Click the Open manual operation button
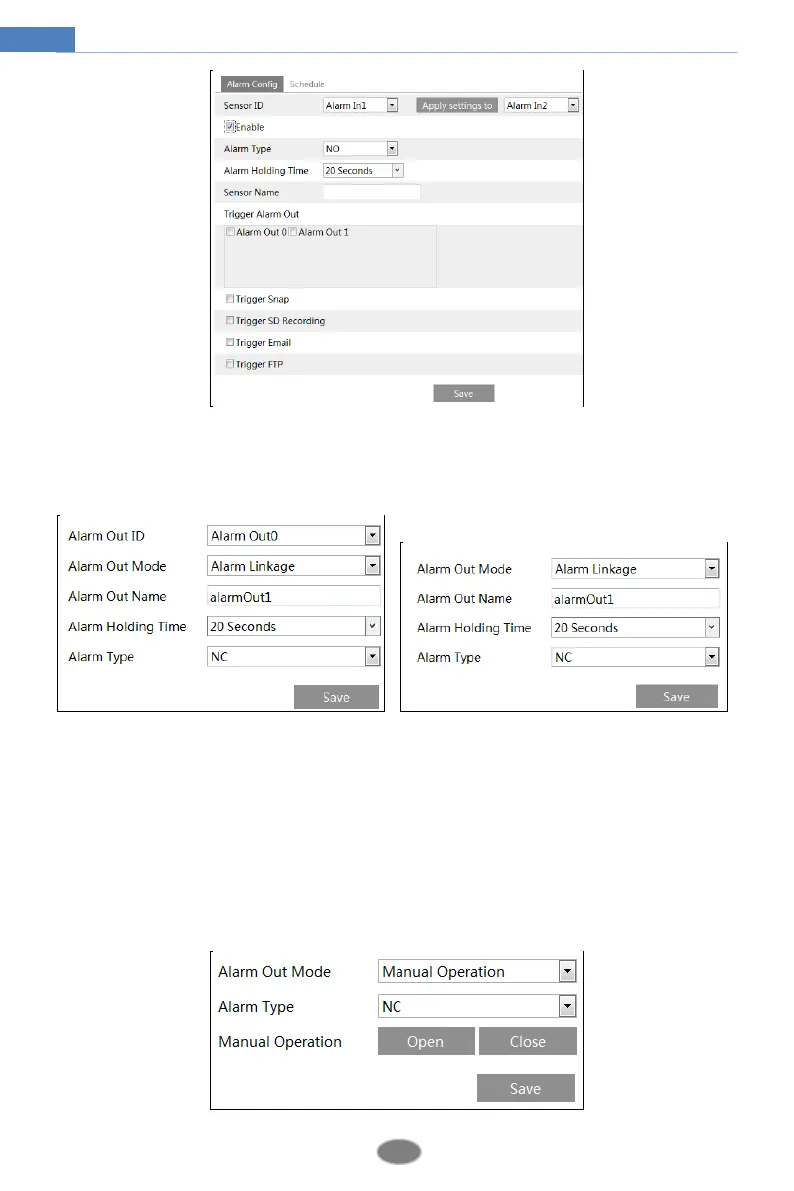The width and height of the screenshot is (794, 1191). (425, 1041)
